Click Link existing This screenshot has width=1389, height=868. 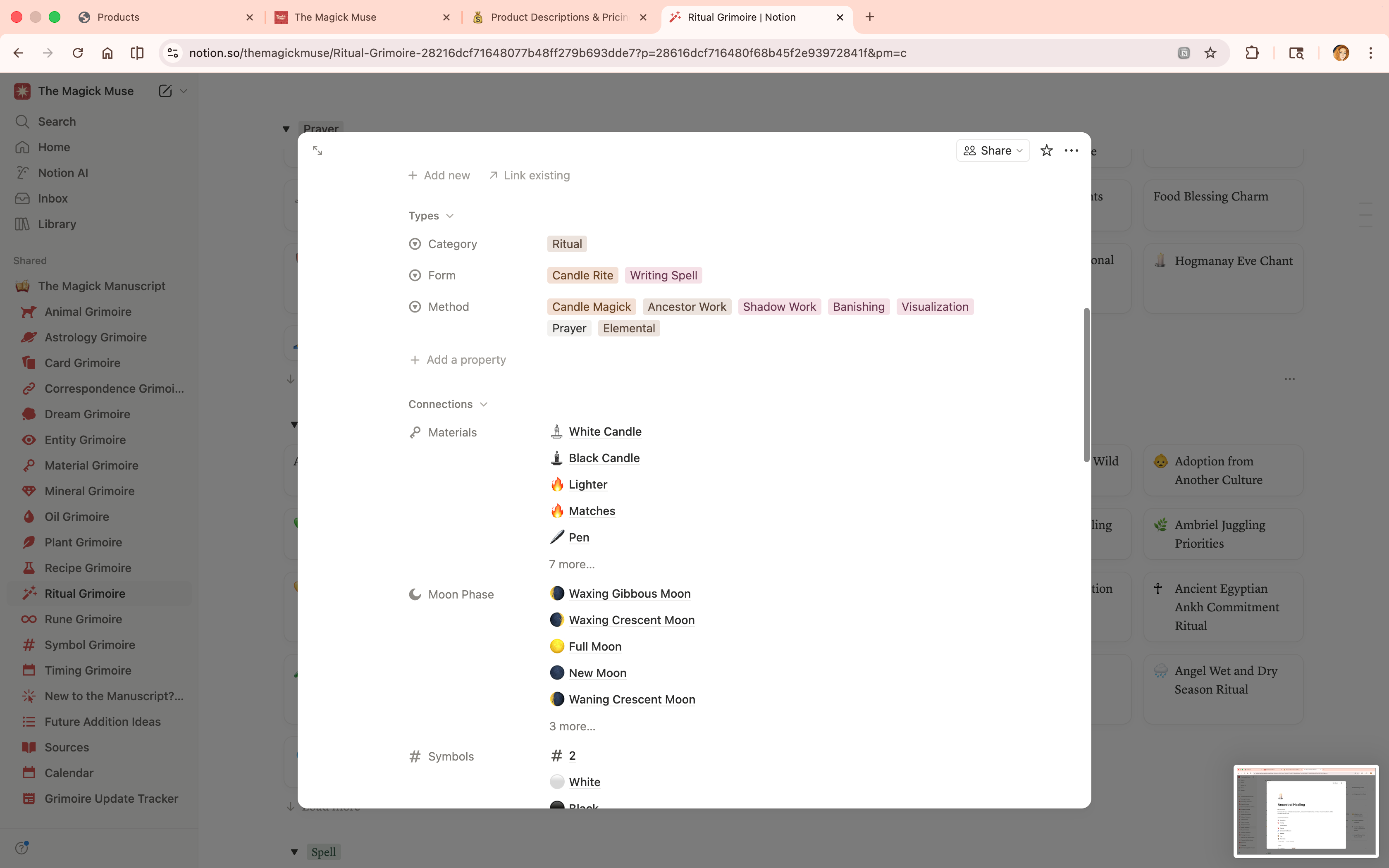click(529, 175)
